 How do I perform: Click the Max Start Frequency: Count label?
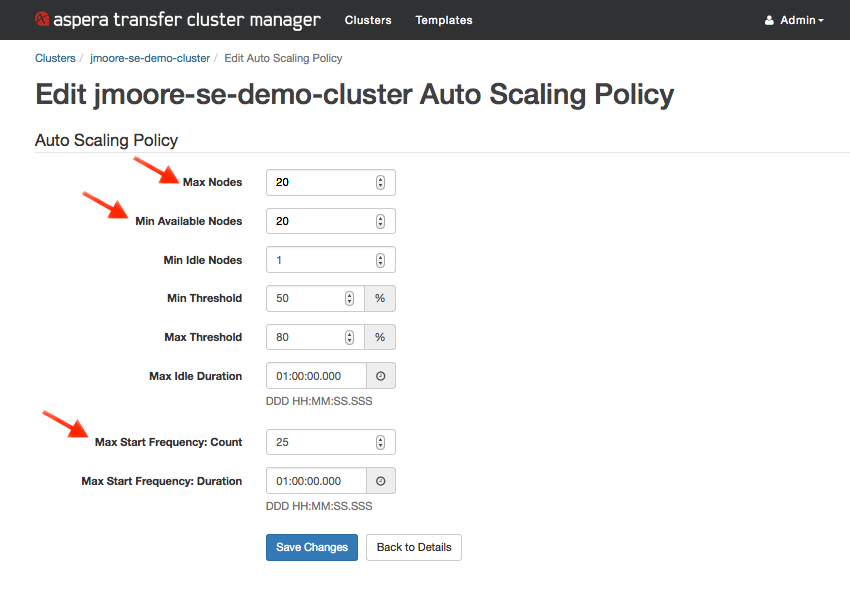168,442
